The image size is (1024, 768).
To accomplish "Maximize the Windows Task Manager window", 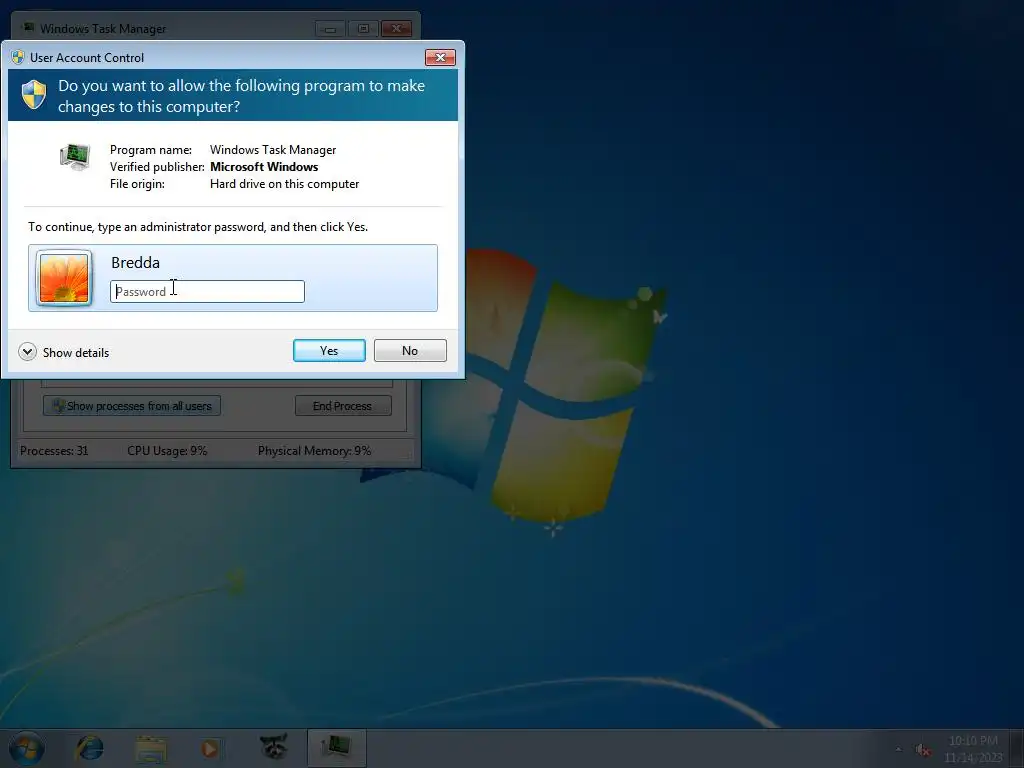I will click(363, 29).
